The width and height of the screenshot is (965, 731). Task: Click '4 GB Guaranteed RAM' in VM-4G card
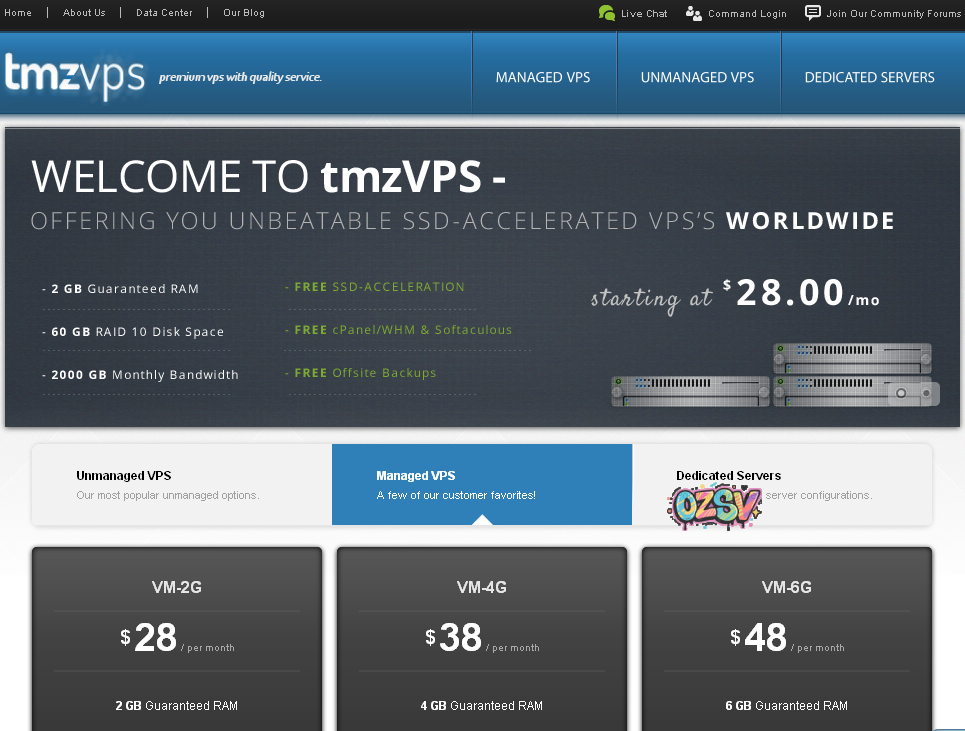pos(482,706)
